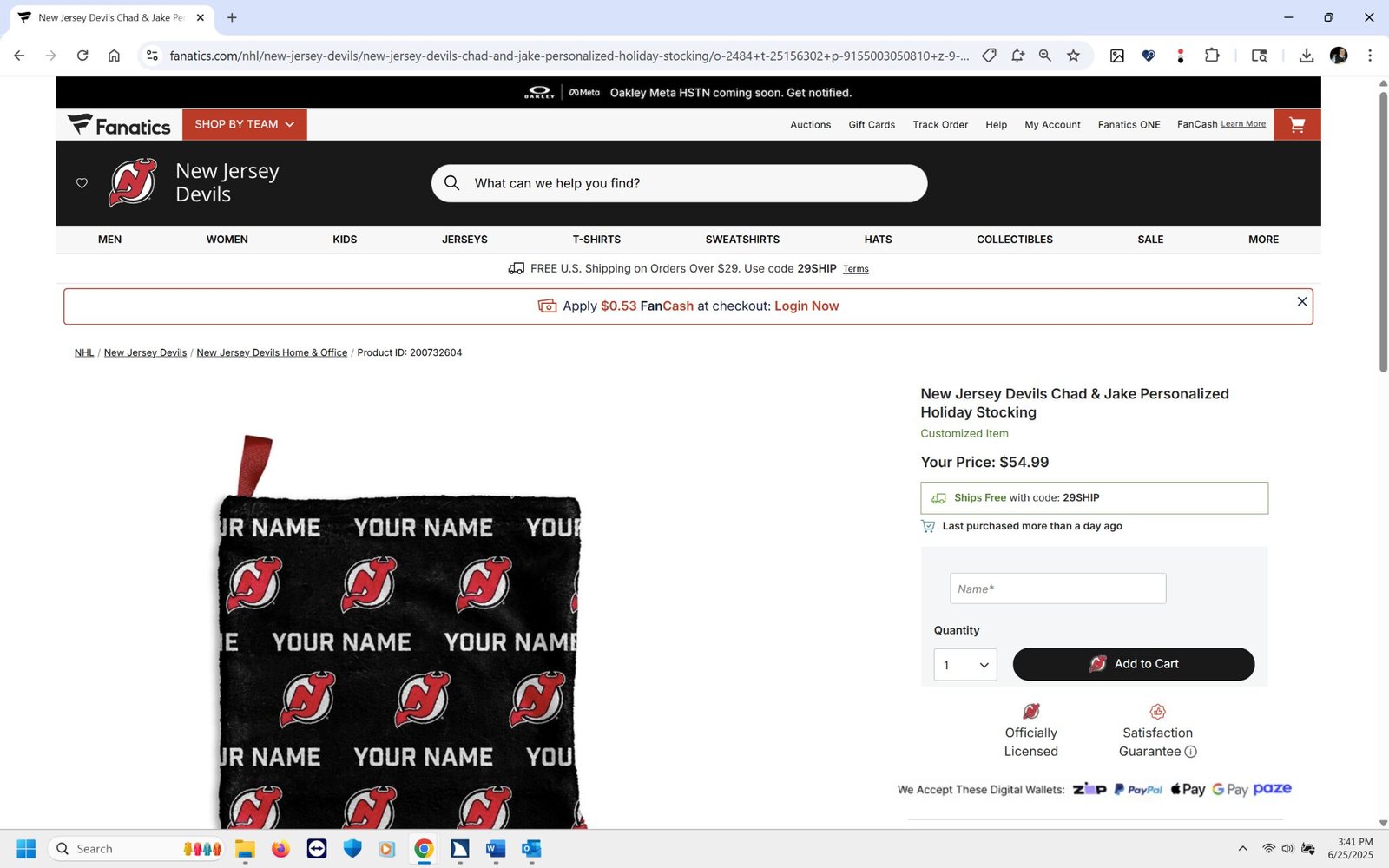Click the Oakley Meta HSTN promo banner
Screen dimensions: 1389x868
[x=688, y=92]
